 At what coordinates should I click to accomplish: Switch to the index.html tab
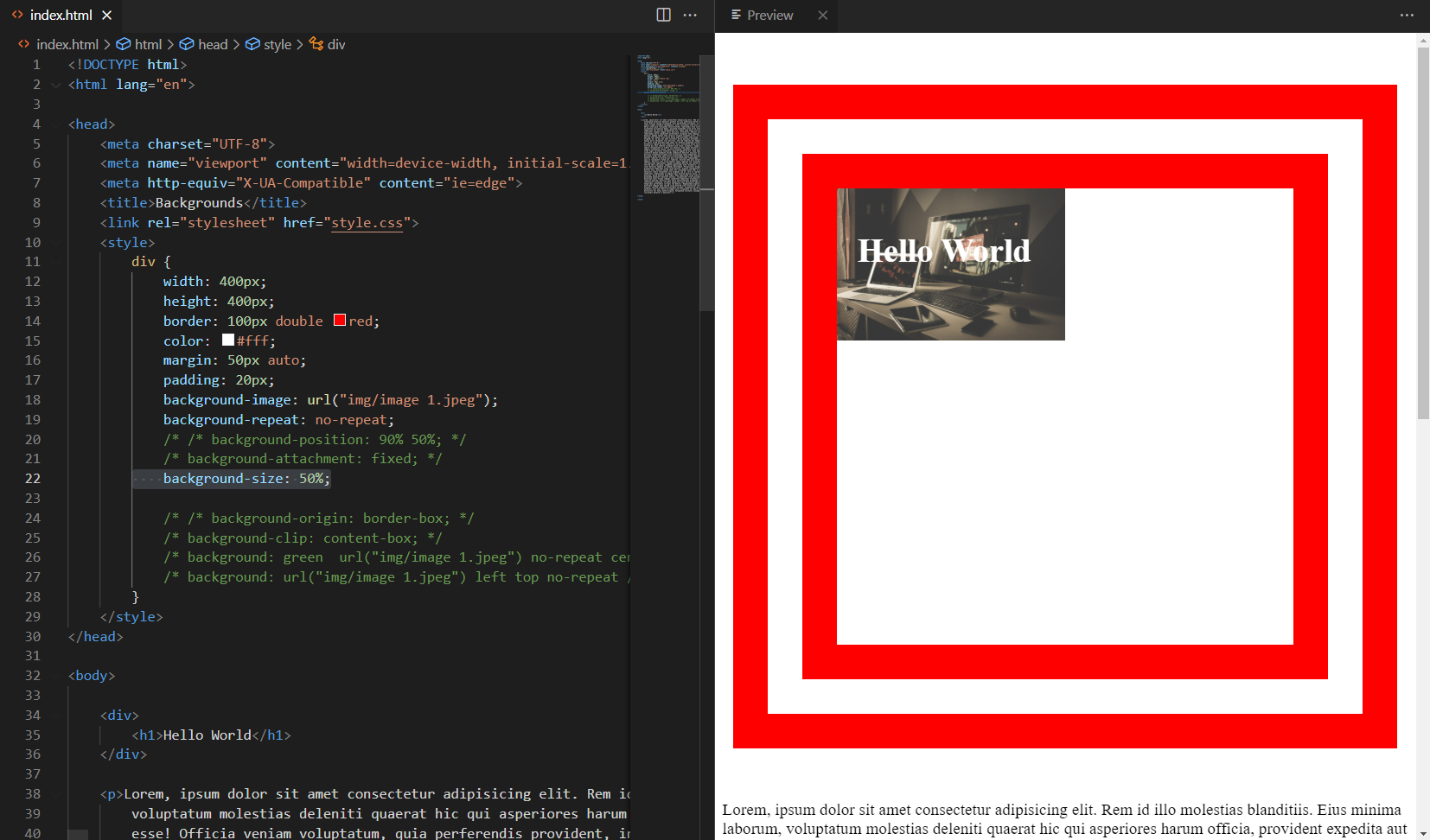pyautogui.click(x=59, y=15)
